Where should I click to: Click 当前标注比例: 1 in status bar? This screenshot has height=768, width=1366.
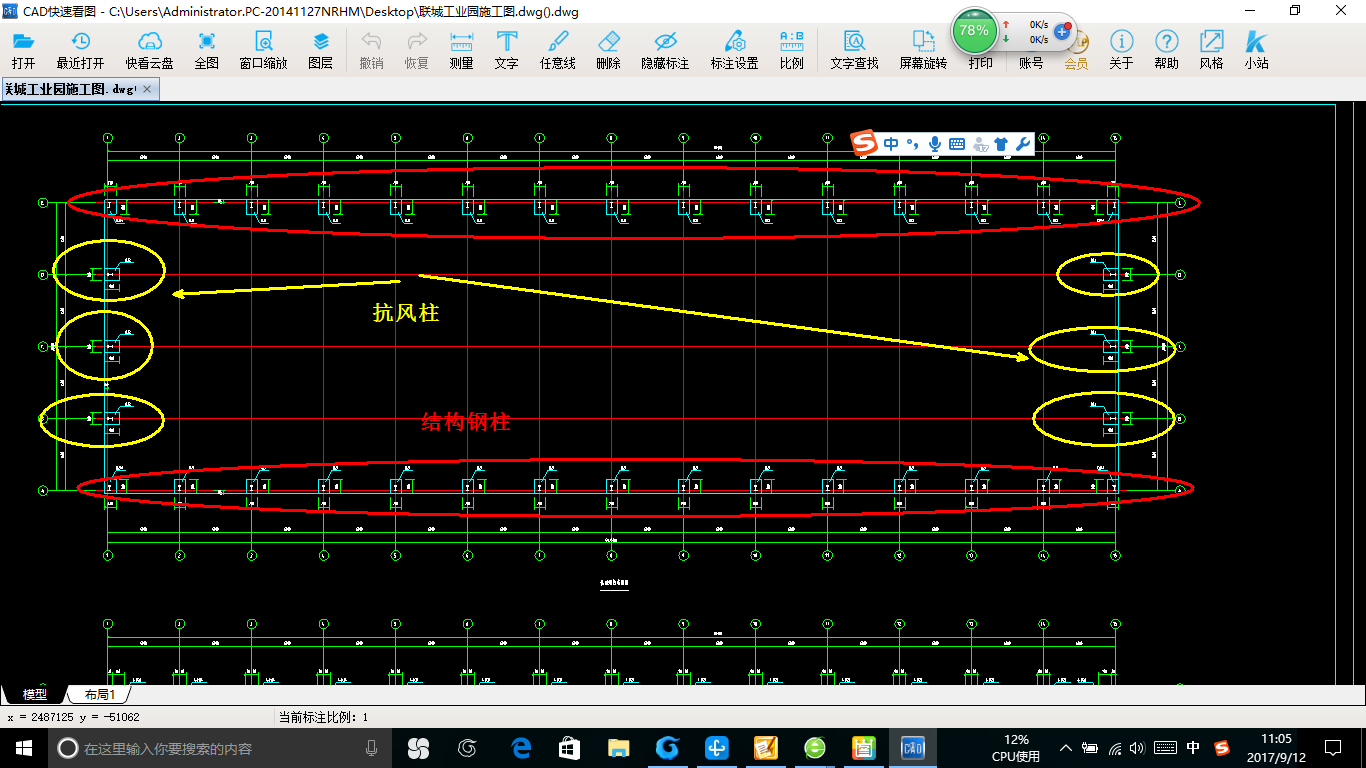pos(324,717)
